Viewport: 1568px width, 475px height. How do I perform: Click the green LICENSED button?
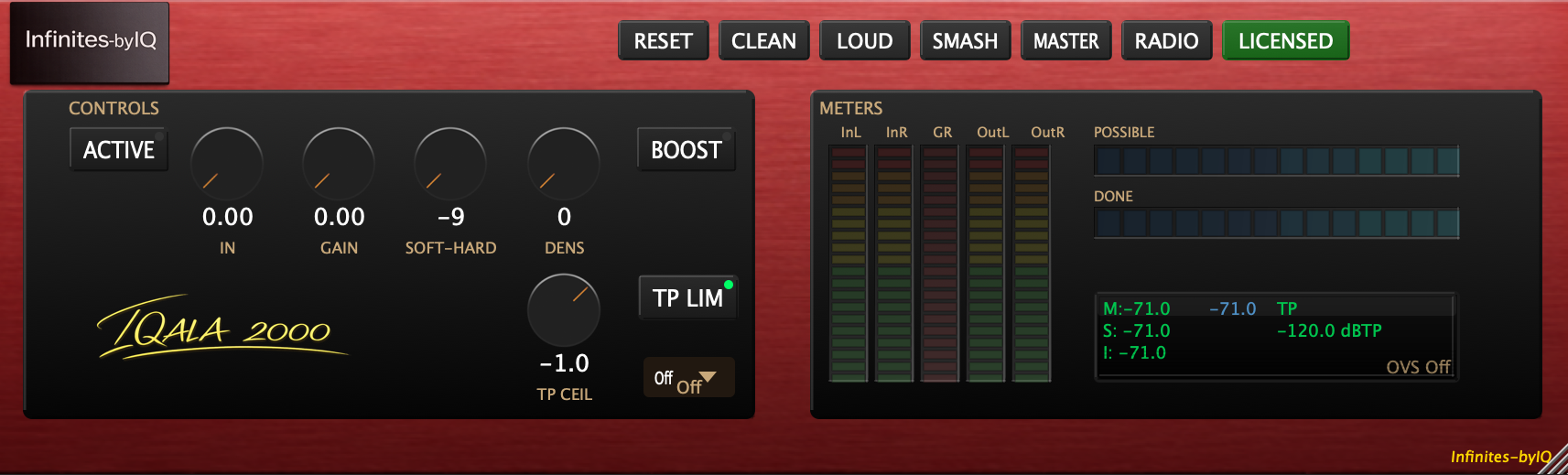pyautogui.click(x=1286, y=41)
